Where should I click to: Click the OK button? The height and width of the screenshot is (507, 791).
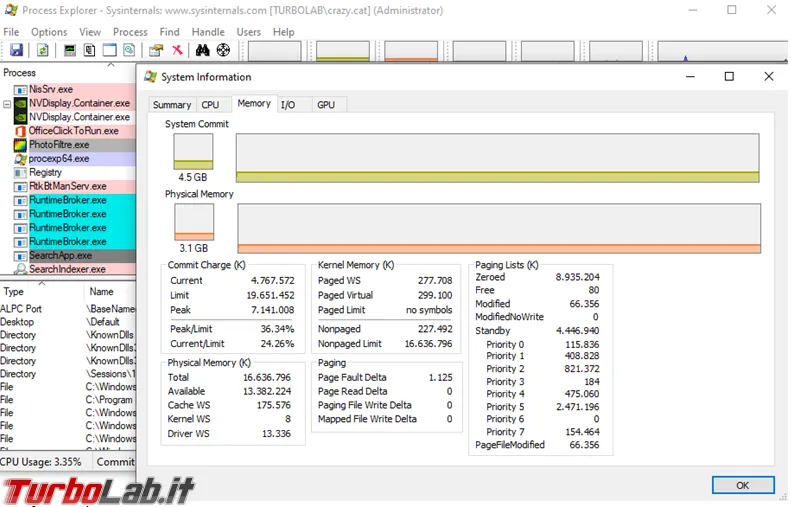click(x=743, y=485)
